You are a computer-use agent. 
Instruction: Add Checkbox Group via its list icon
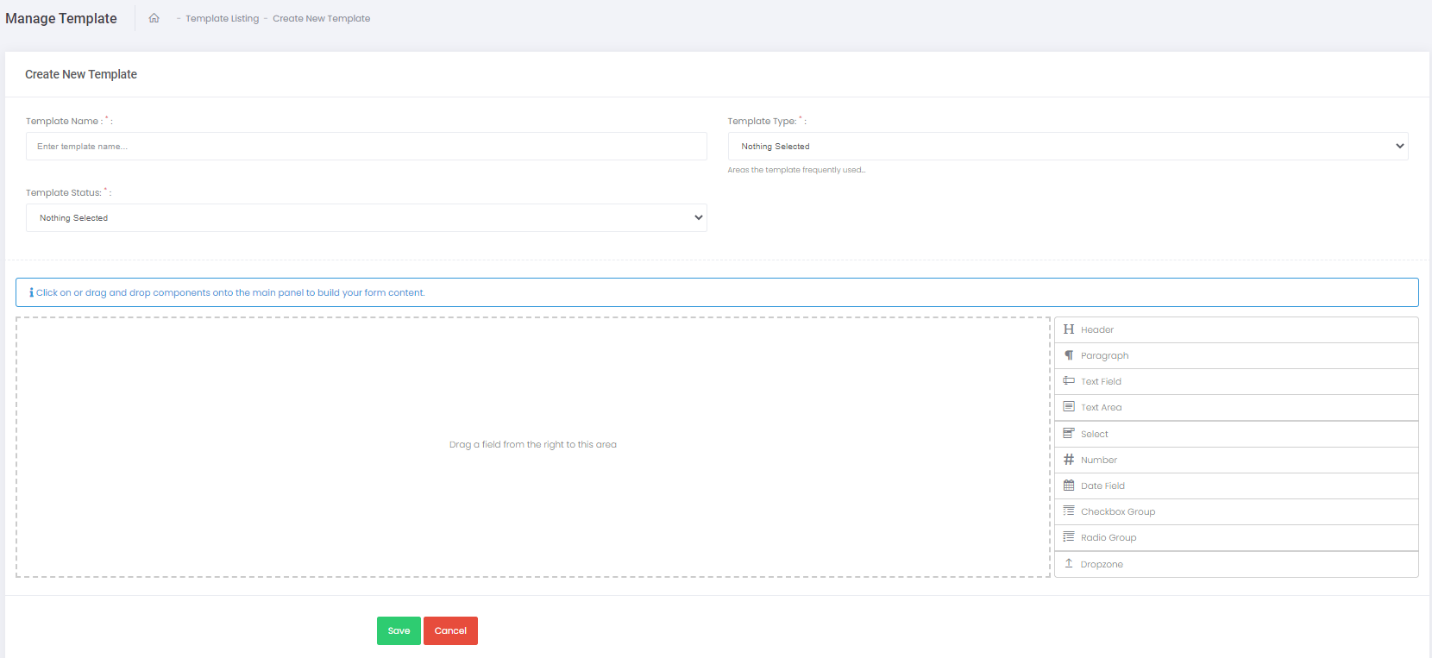click(x=1068, y=512)
